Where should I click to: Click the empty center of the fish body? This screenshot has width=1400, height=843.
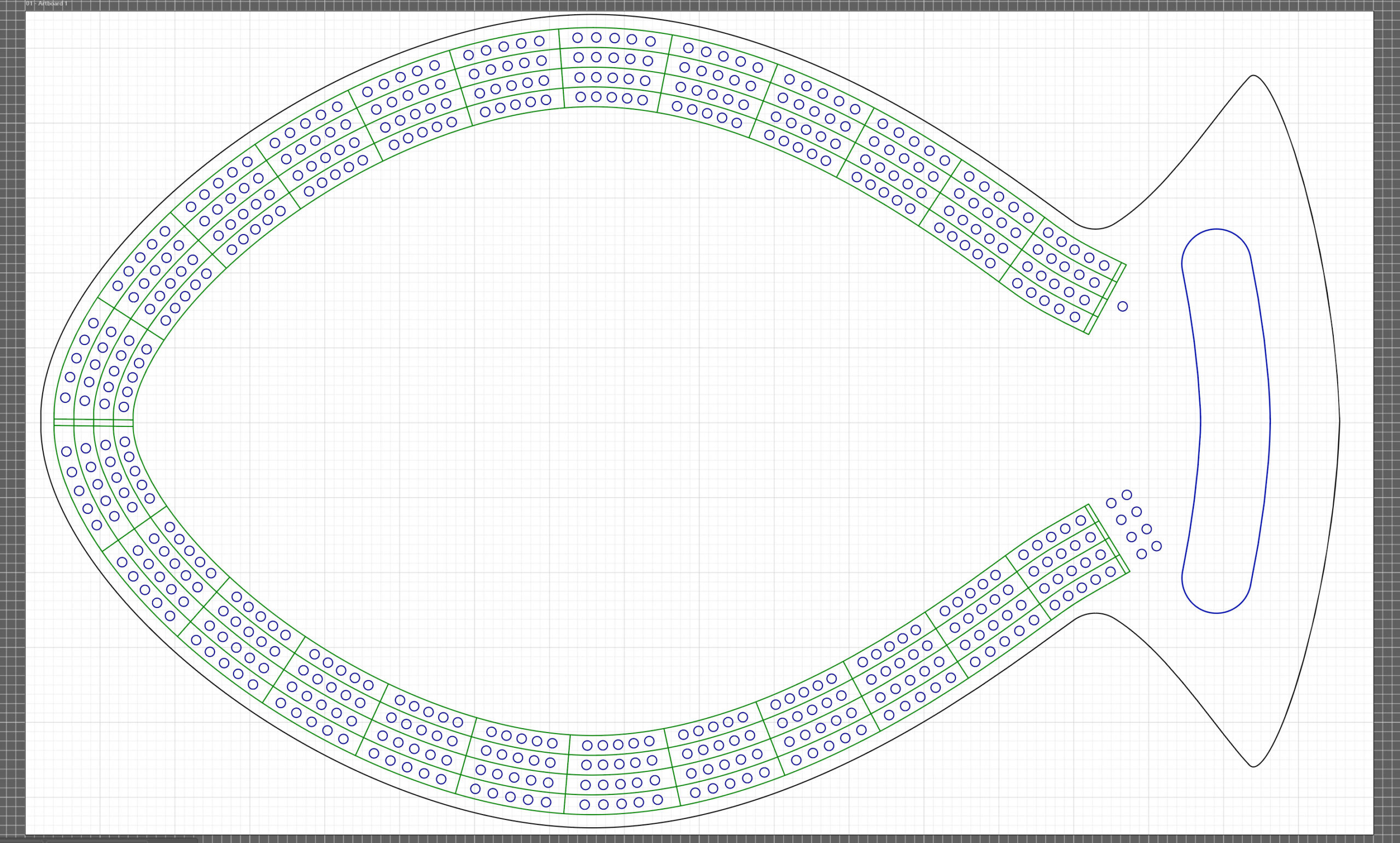click(591, 420)
